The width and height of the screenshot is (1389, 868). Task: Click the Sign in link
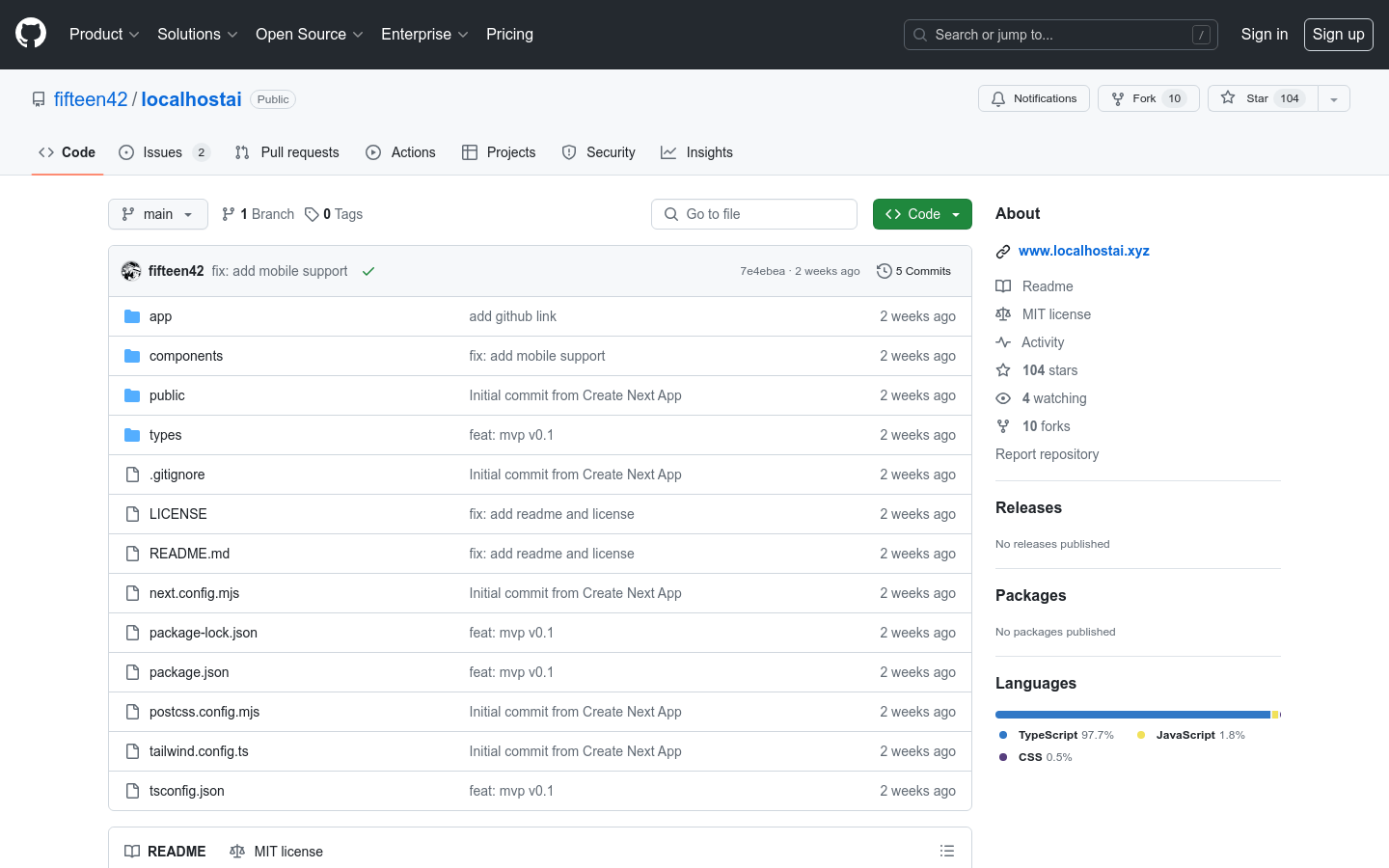(x=1265, y=34)
